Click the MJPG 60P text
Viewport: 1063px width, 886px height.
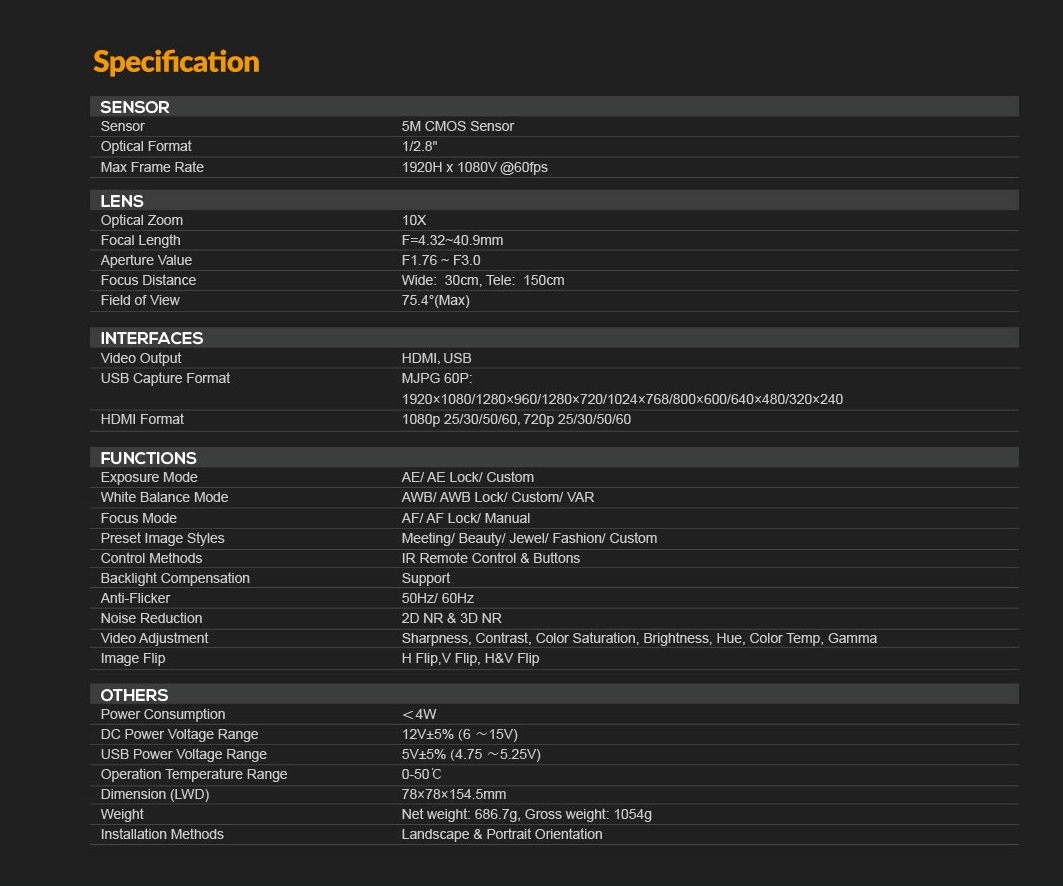[x=437, y=379]
